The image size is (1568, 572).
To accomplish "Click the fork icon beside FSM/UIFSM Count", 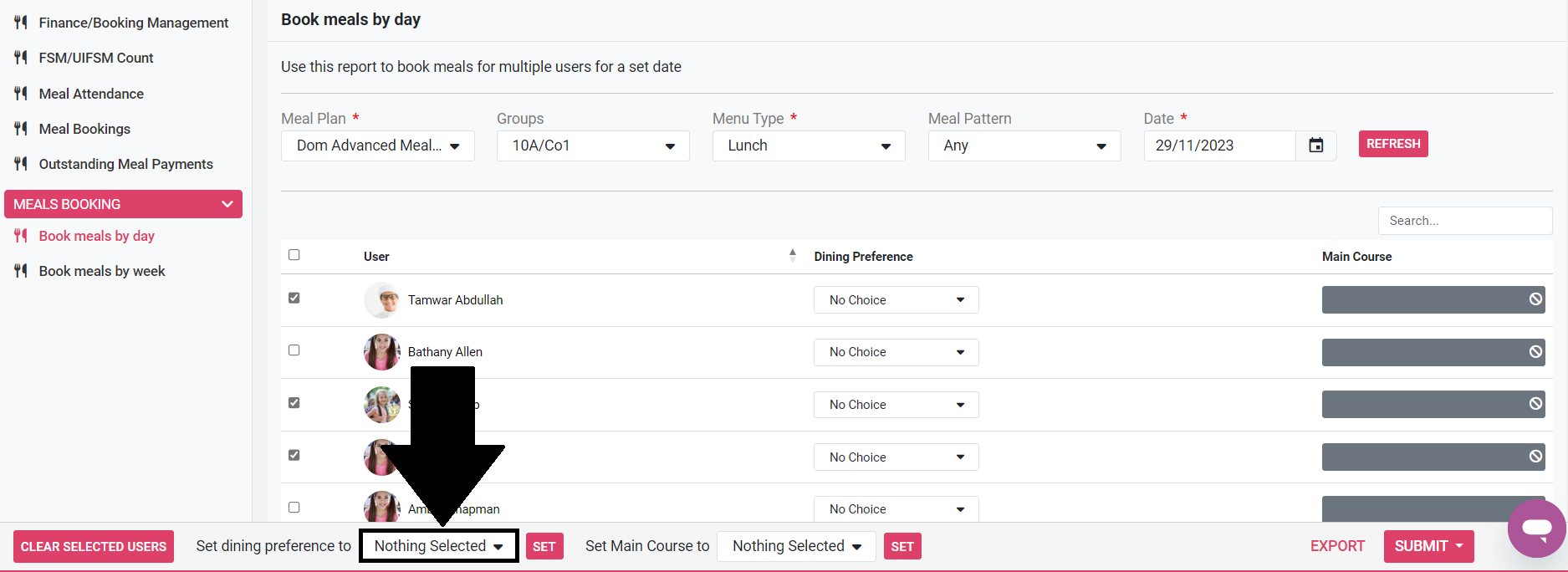I will click(x=21, y=58).
